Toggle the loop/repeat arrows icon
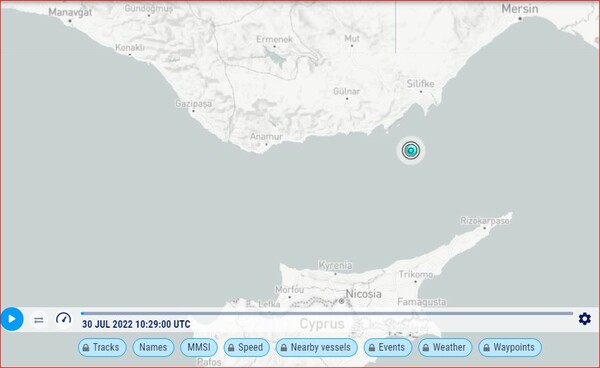600x368 pixels. click(39, 320)
